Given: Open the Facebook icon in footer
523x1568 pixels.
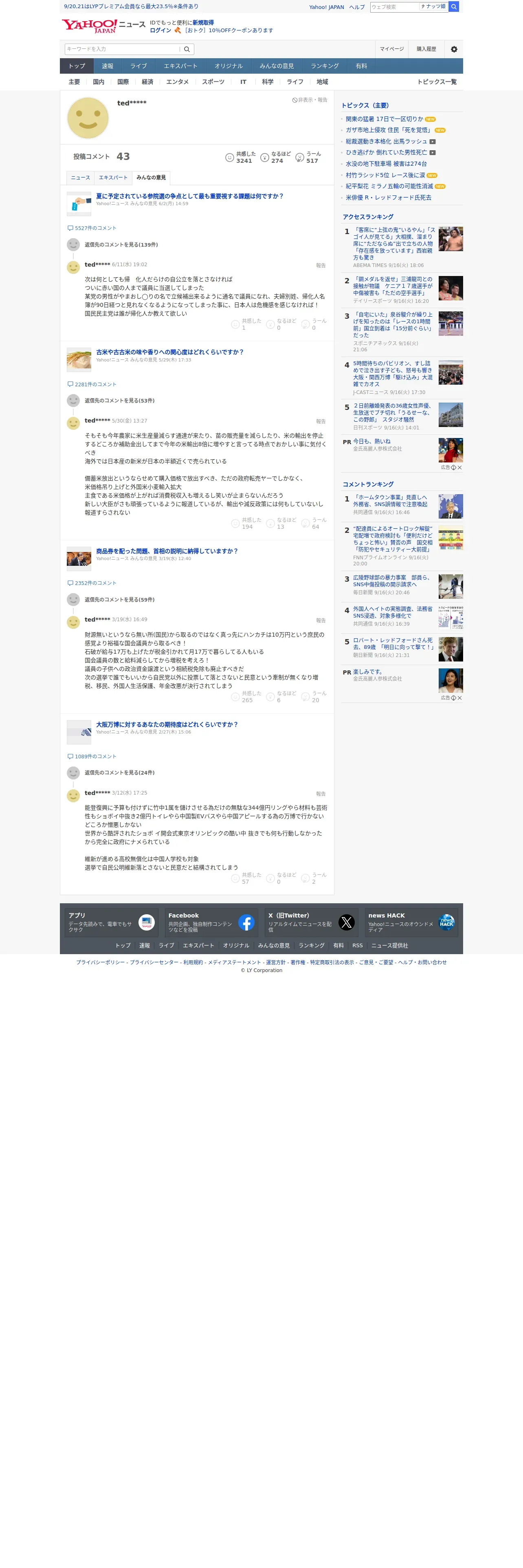Looking at the screenshot, I should tap(246, 923).
